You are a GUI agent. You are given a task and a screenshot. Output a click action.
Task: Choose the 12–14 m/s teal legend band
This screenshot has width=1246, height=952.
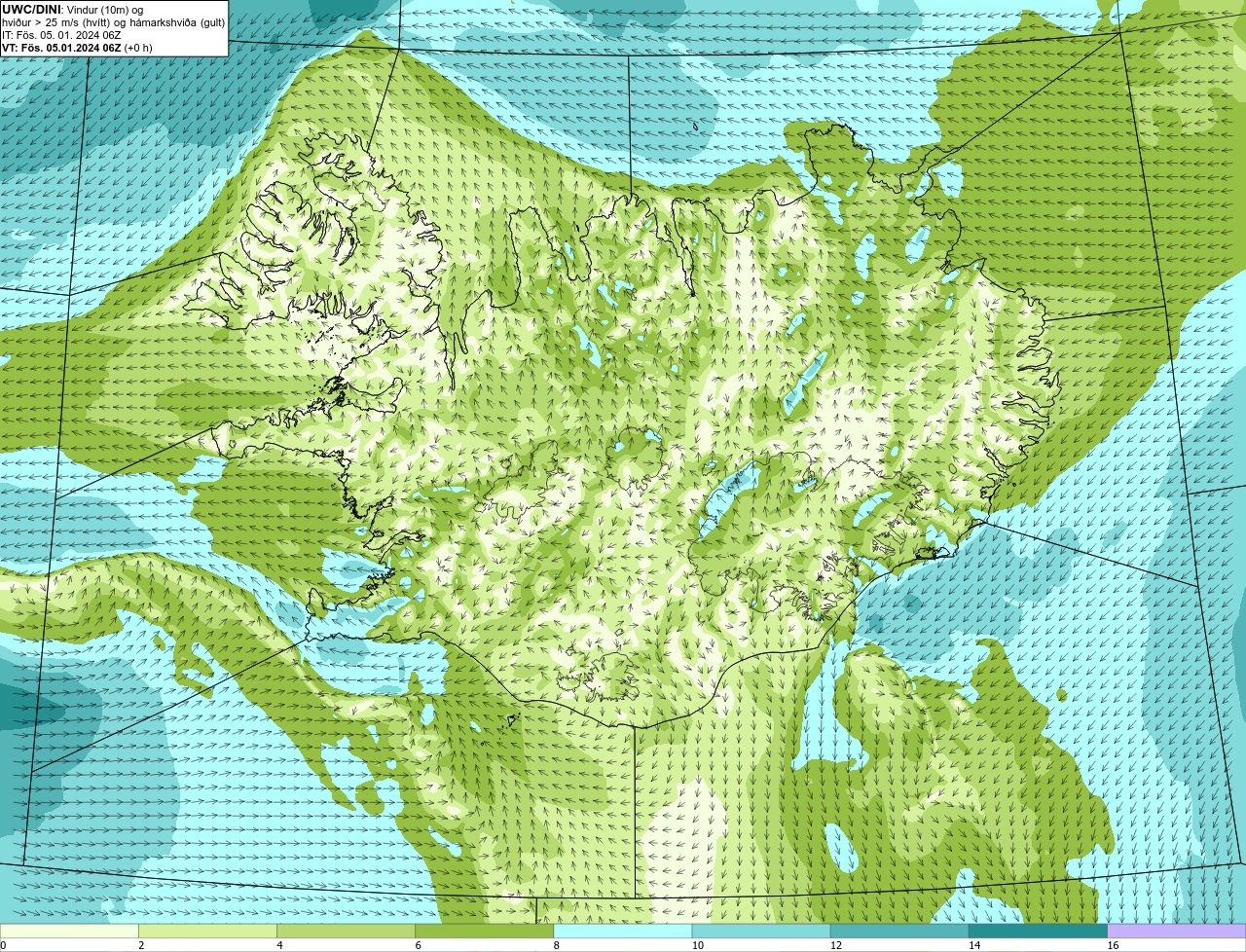(x=899, y=932)
